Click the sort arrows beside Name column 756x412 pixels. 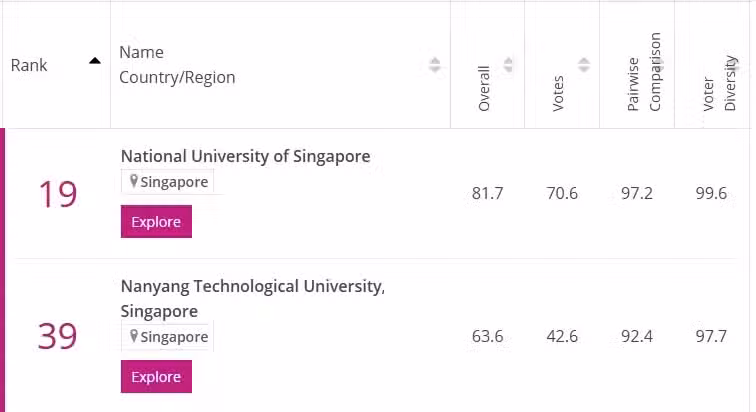(x=434, y=65)
